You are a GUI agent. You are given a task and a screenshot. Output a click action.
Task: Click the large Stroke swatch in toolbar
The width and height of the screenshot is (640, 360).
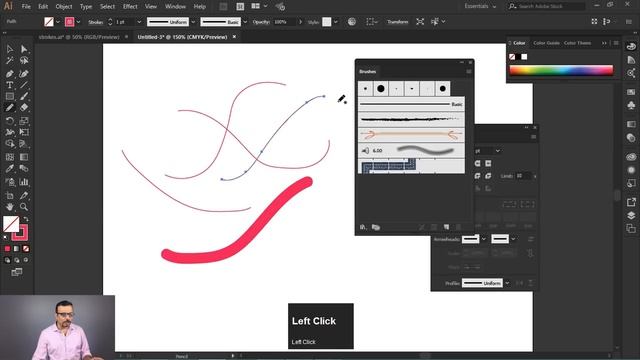coord(20,233)
